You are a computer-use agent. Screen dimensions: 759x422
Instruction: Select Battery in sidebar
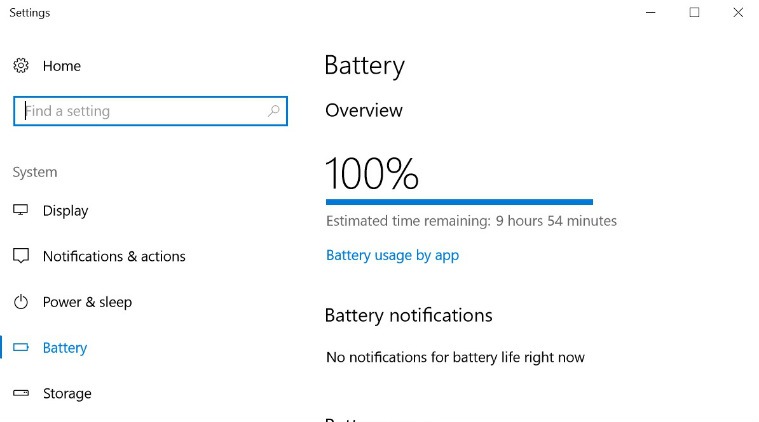tap(65, 348)
